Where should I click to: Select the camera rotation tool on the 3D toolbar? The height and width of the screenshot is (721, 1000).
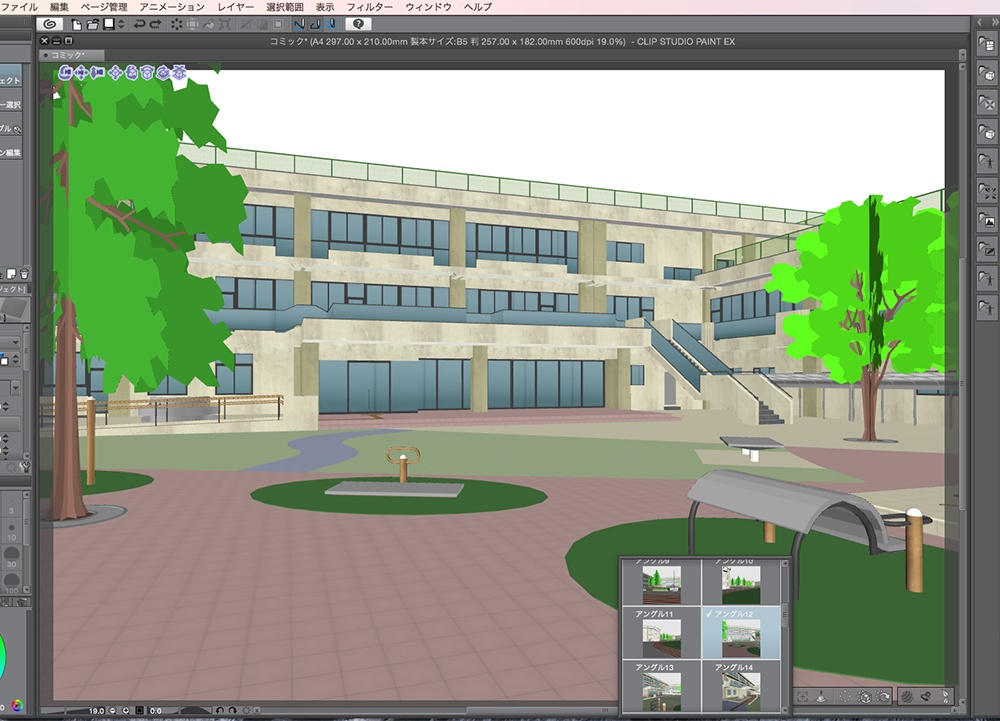coord(66,74)
